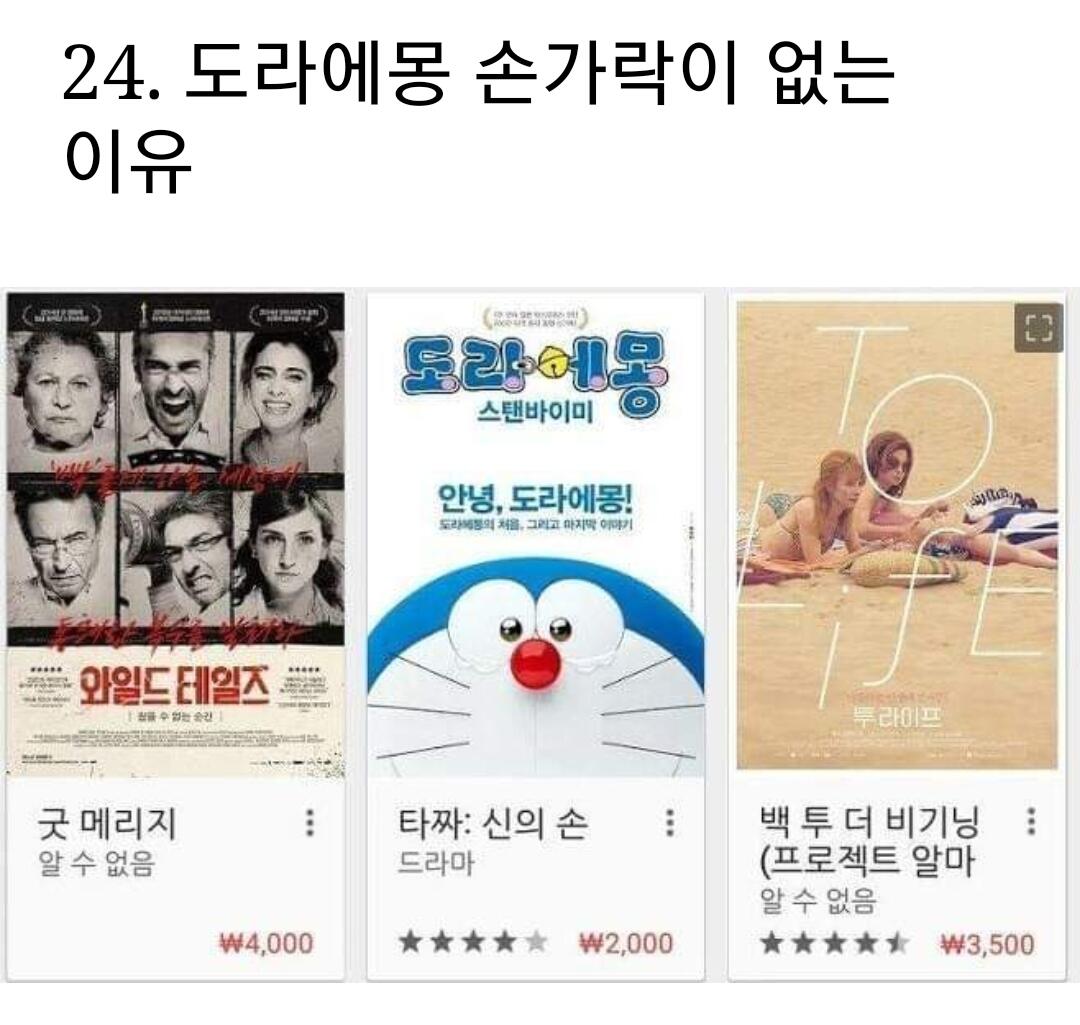Open more options for 굿 메리지

pyautogui.click(x=310, y=822)
